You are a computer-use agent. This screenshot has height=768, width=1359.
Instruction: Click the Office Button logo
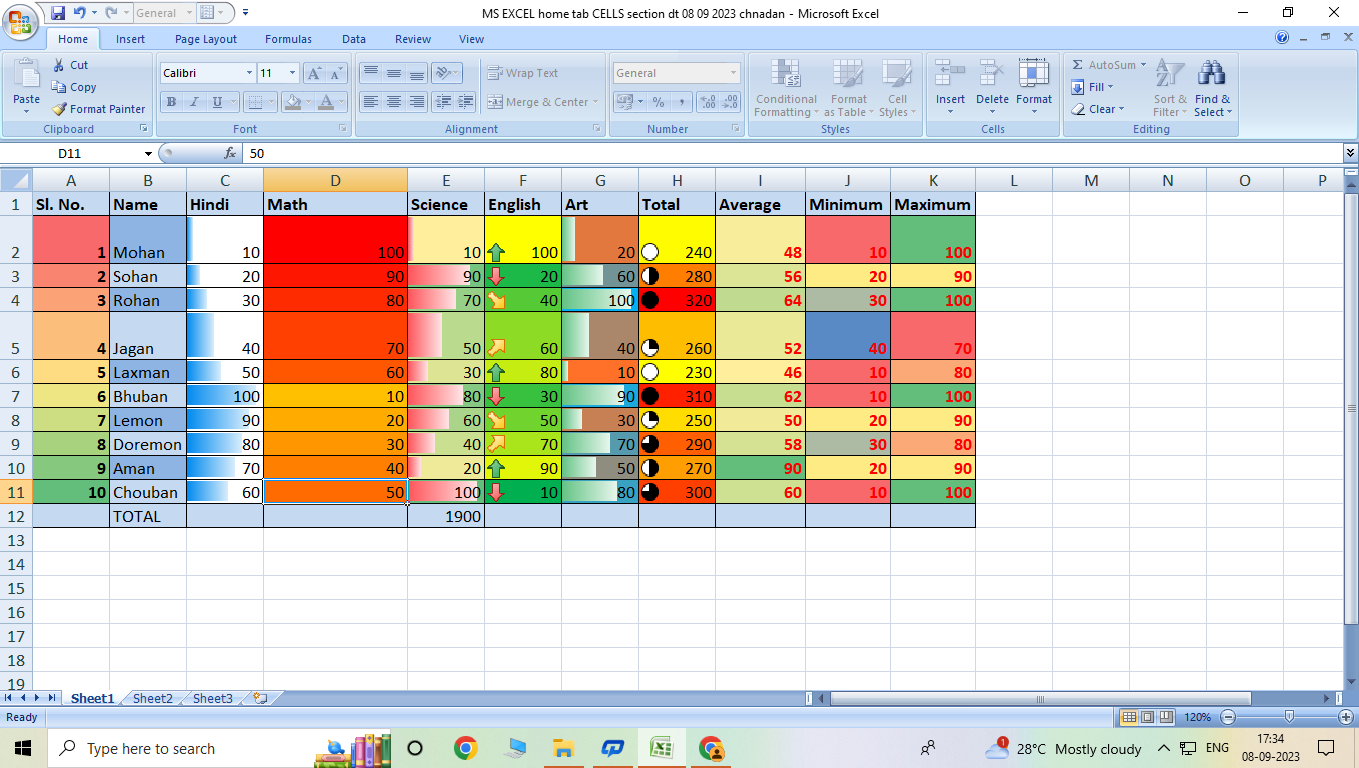(20, 22)
